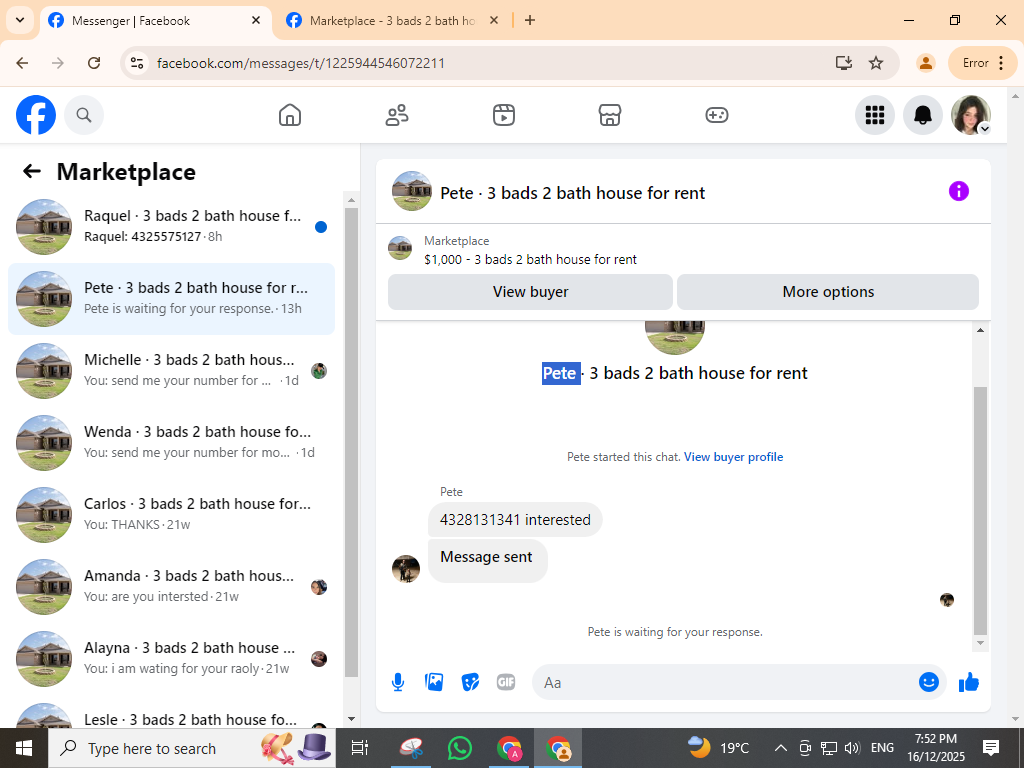Viewport: 1024px width, 768px height.
Task: Open the Notifications bell icon
Action: tap(923, 115)
